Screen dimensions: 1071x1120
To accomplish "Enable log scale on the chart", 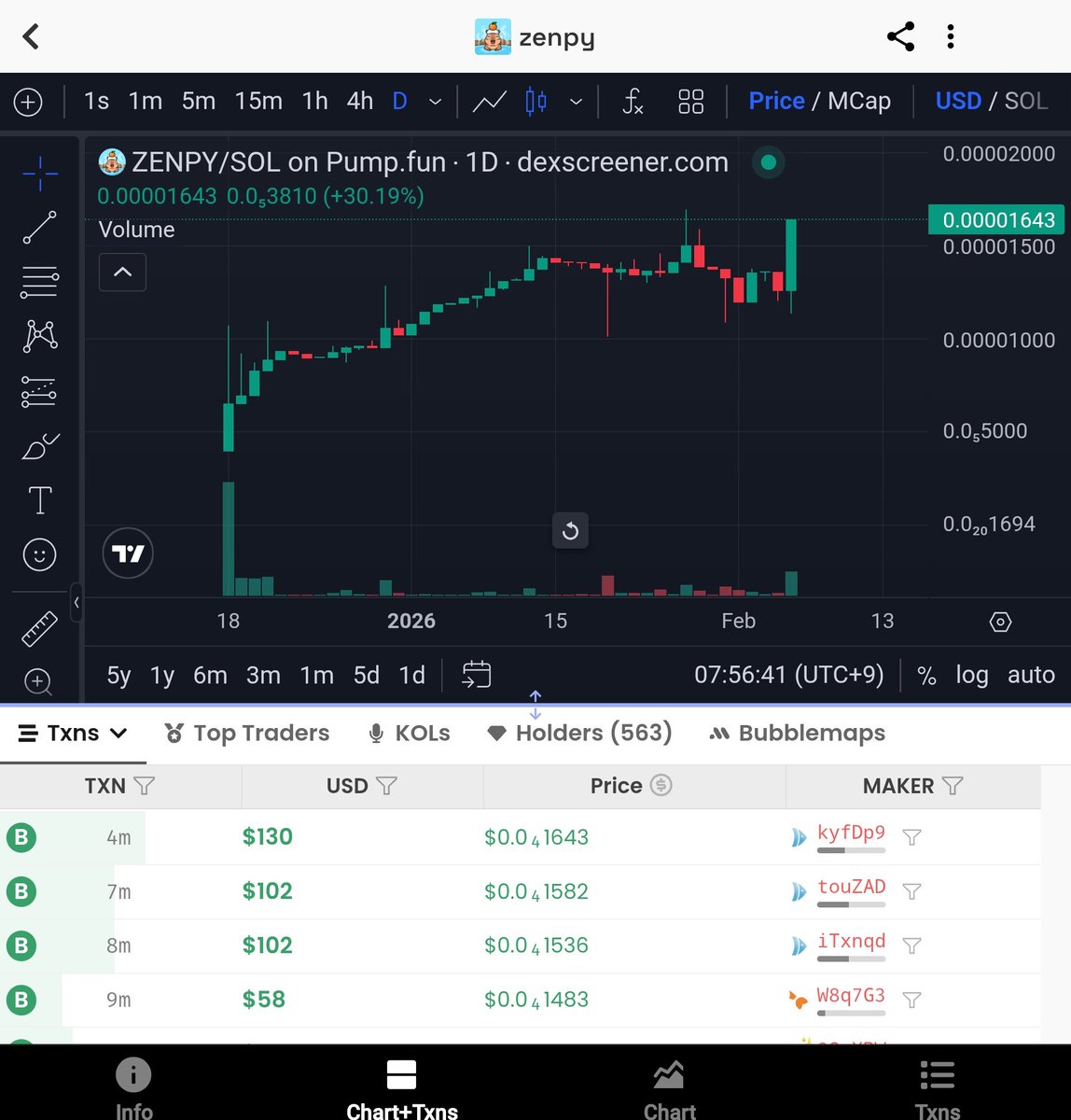I will [972, 674].
